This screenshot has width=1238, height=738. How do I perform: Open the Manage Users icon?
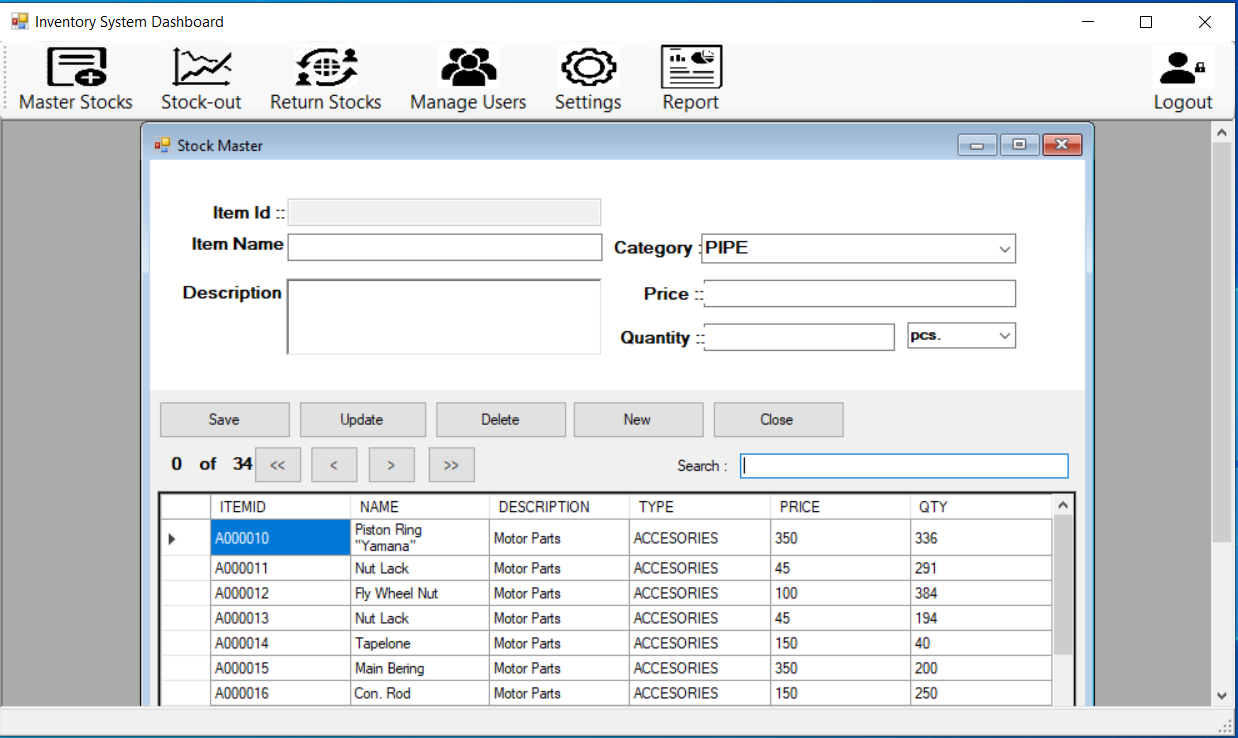point(468,68)
